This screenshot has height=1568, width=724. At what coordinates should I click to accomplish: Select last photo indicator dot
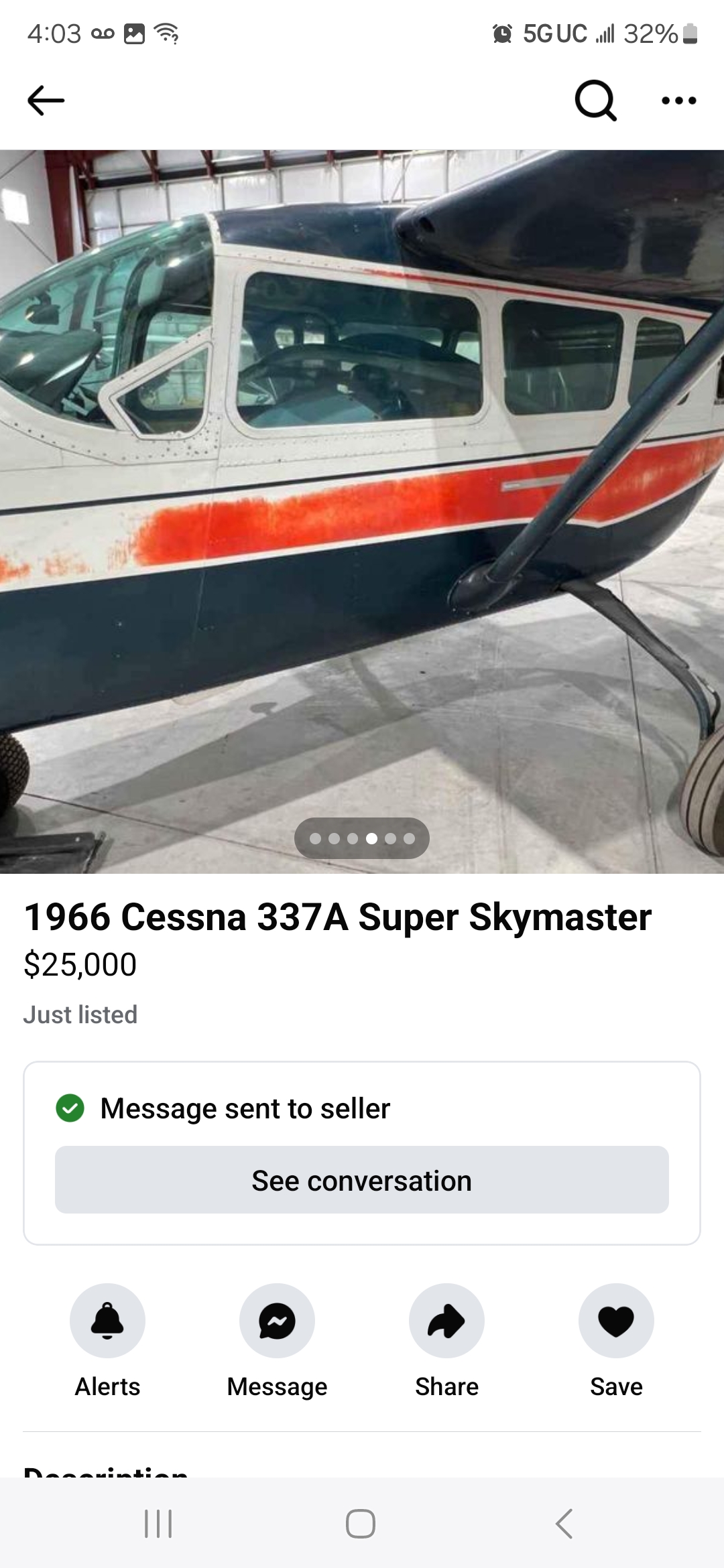pyautogui.click(x=409, y=838)
